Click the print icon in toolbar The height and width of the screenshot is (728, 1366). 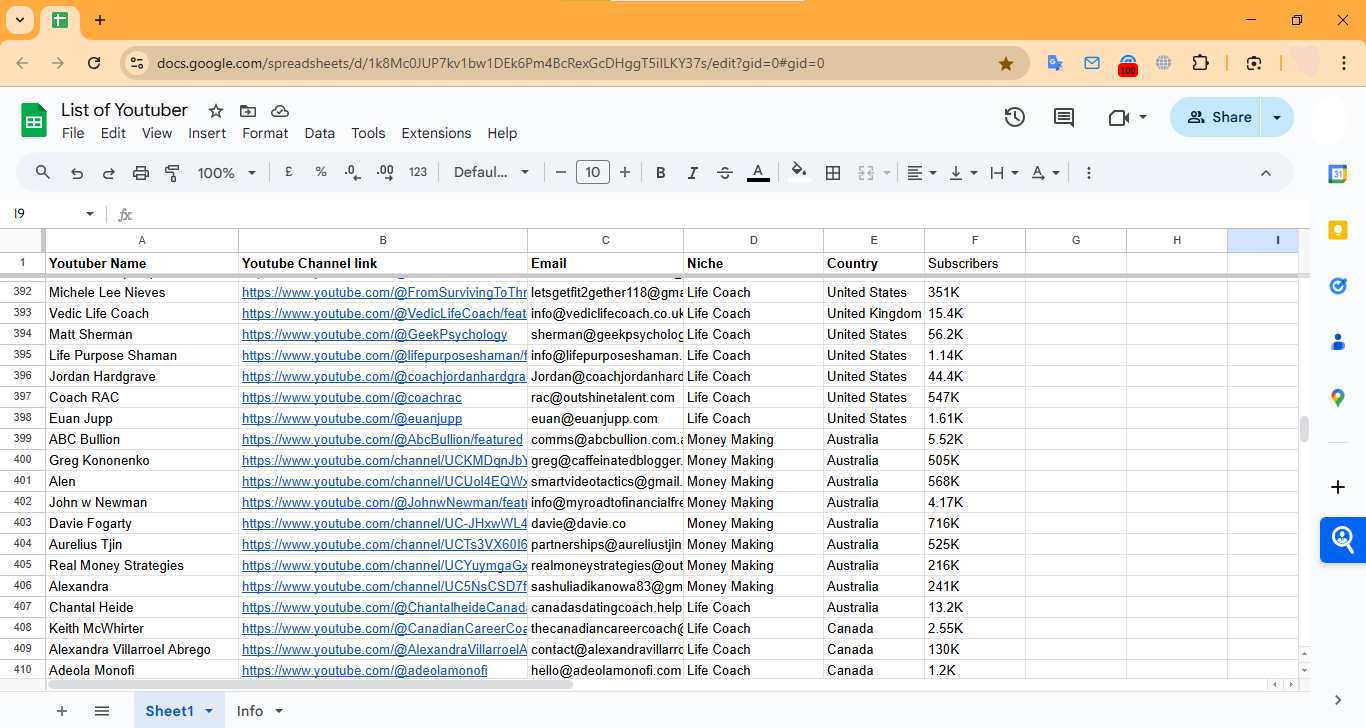(140, 173)
